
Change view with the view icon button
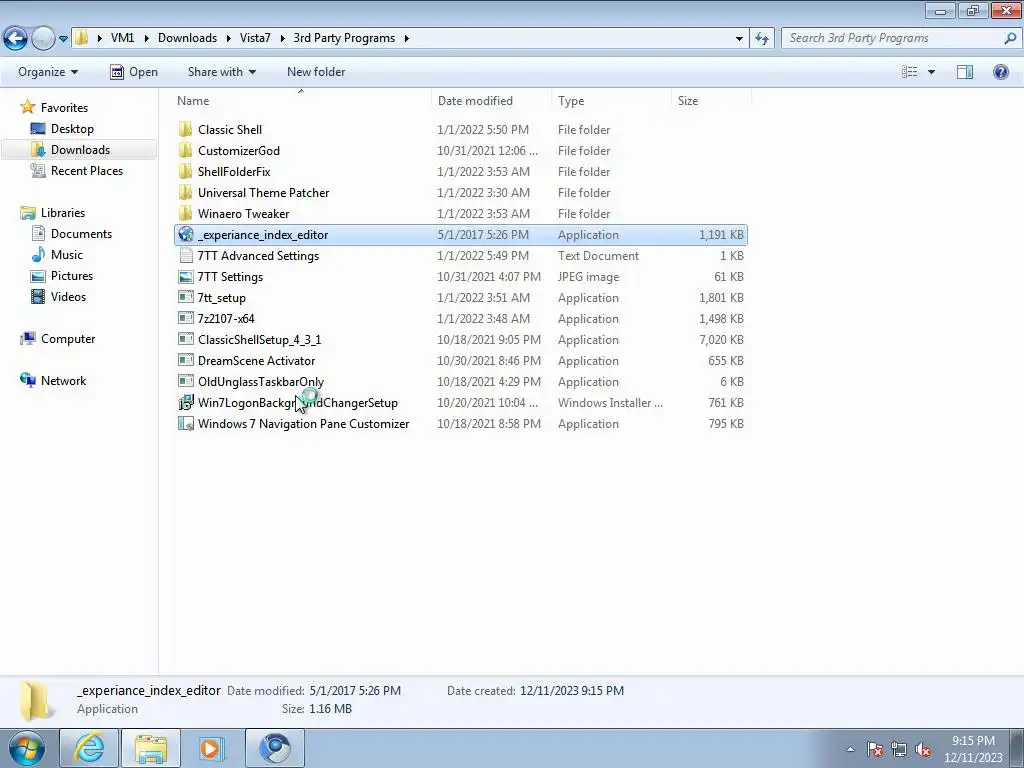coord(910,72)
